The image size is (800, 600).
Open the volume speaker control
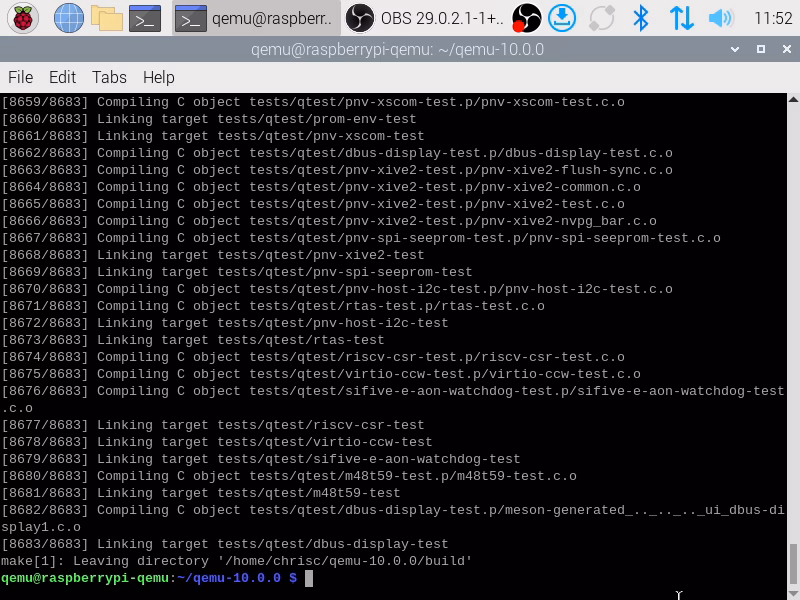coord(721,18)
